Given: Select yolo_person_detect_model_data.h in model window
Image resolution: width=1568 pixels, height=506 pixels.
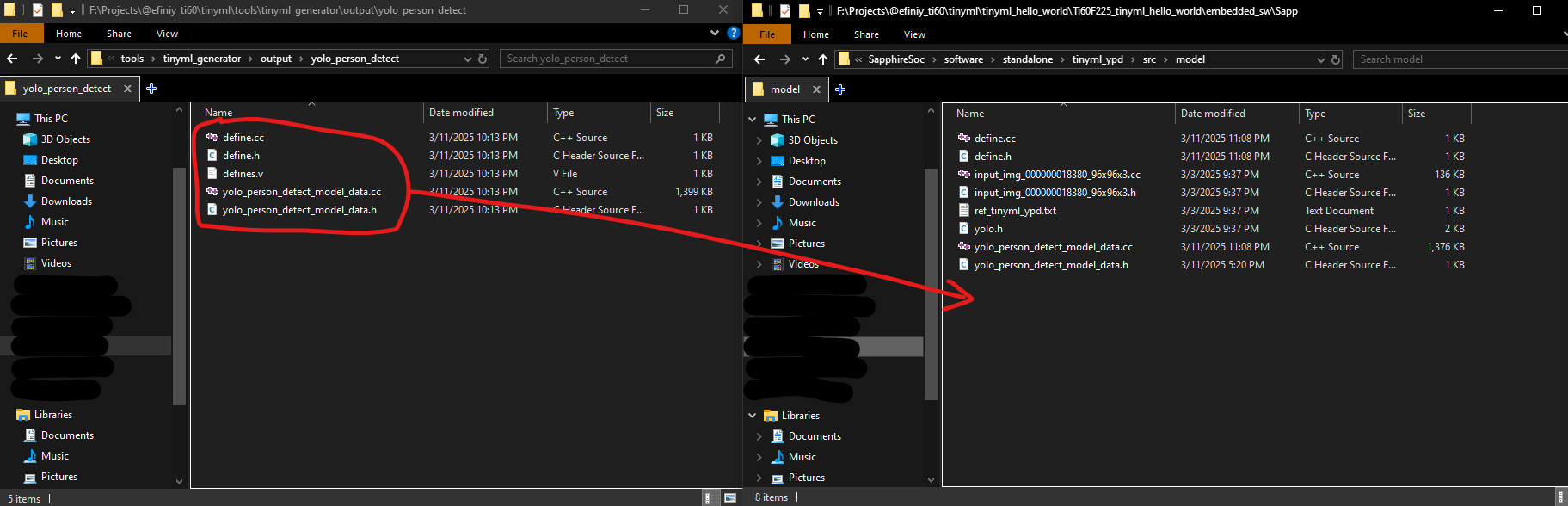Looking at the screenshot, I should click(1051, 265).
